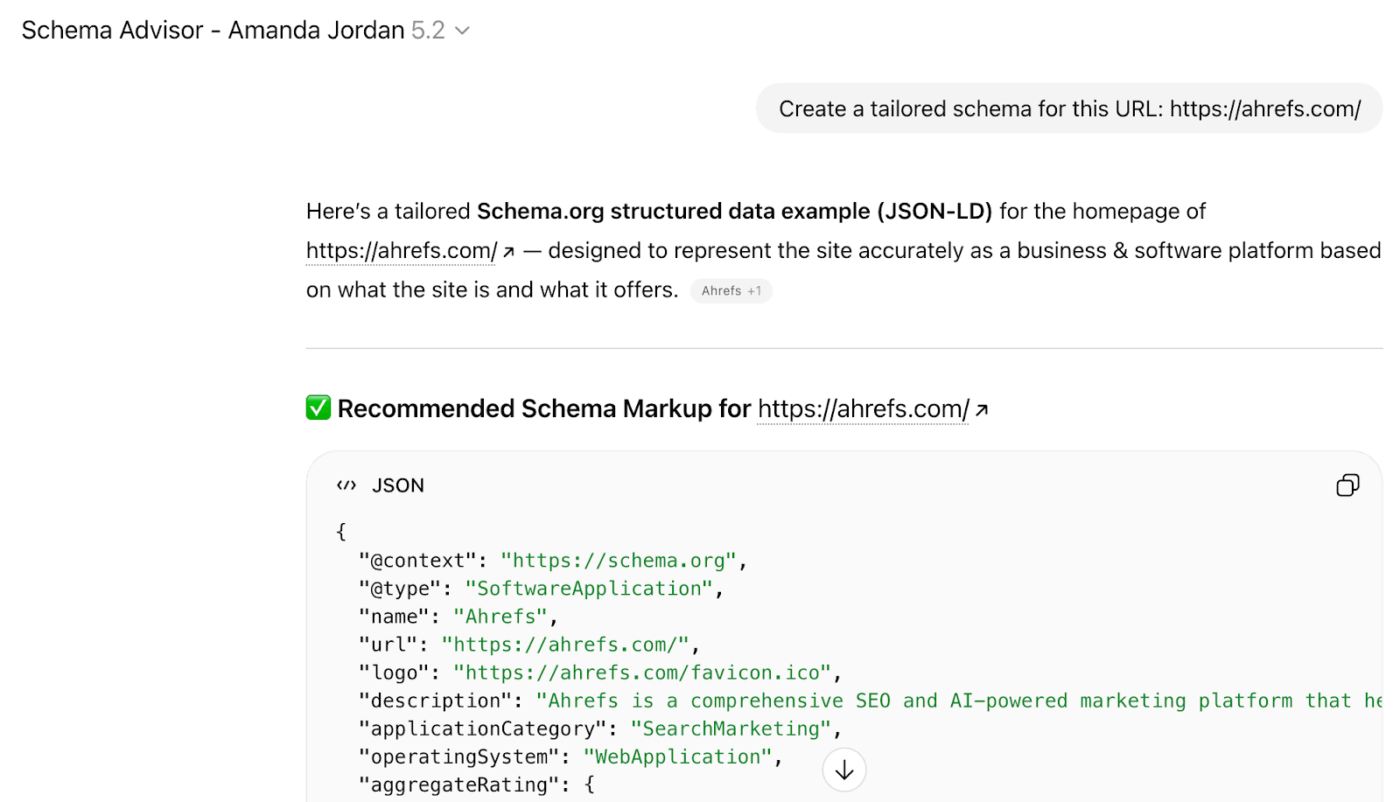The height and width of the screenshot is (802, 1400).
Task: Click the green checkmark before Recommended Schema Markup
Action: (317, 407)
